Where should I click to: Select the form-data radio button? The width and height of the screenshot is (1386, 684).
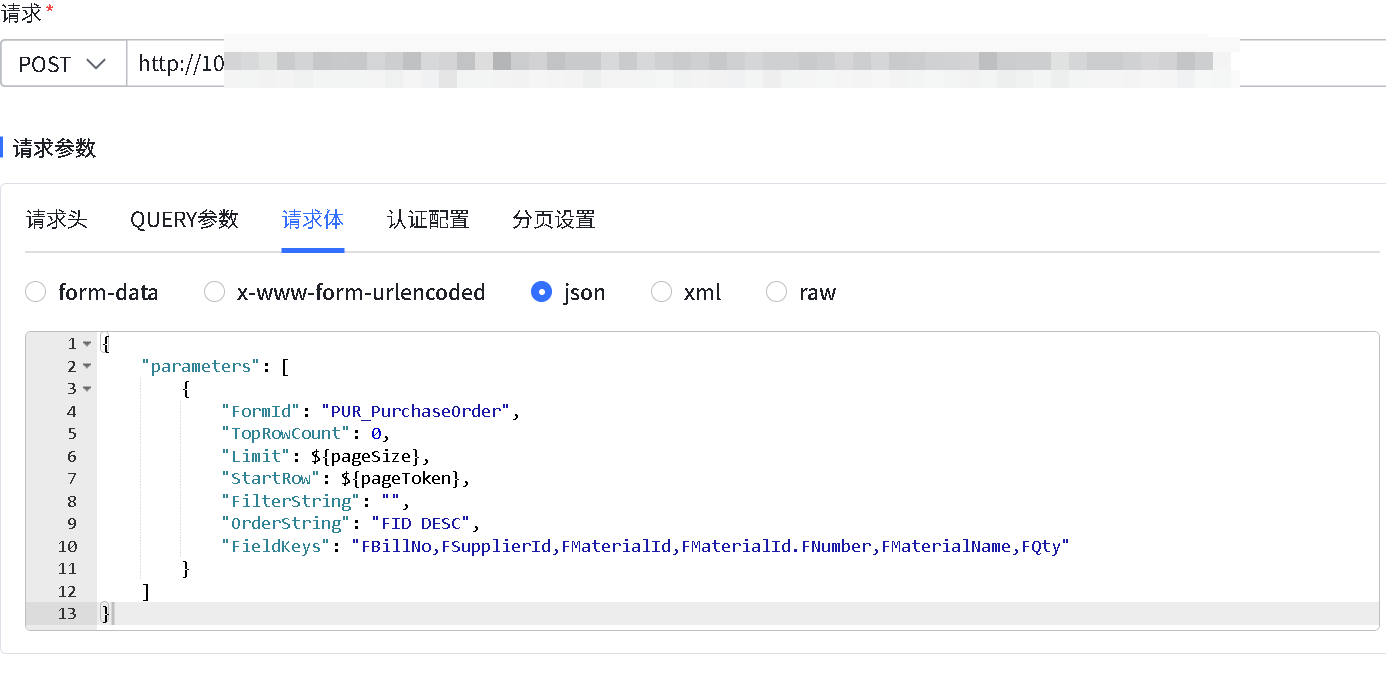tap(36, 292)
